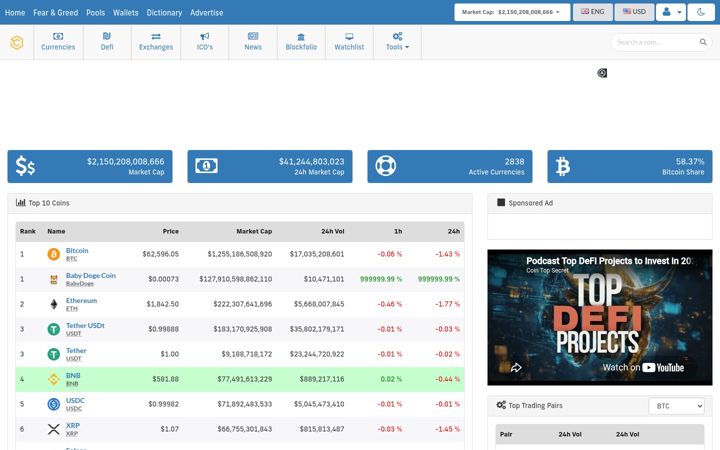
Task: Open the BNB coin link
Action: 73,375
